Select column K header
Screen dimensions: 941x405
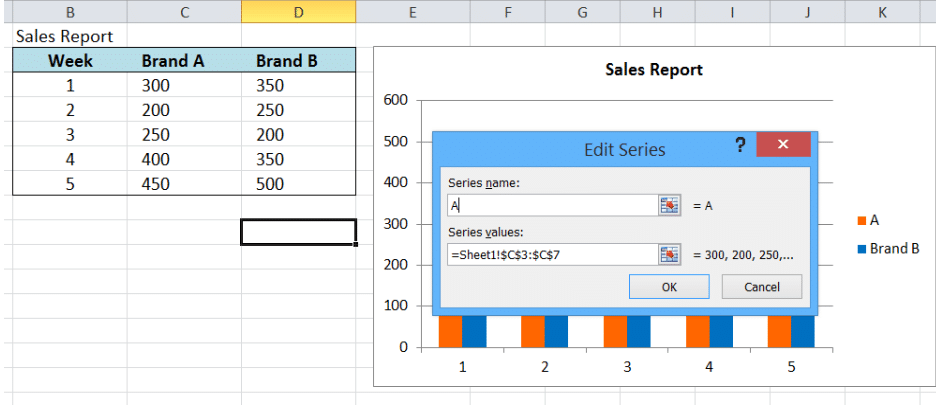point(882,11)
